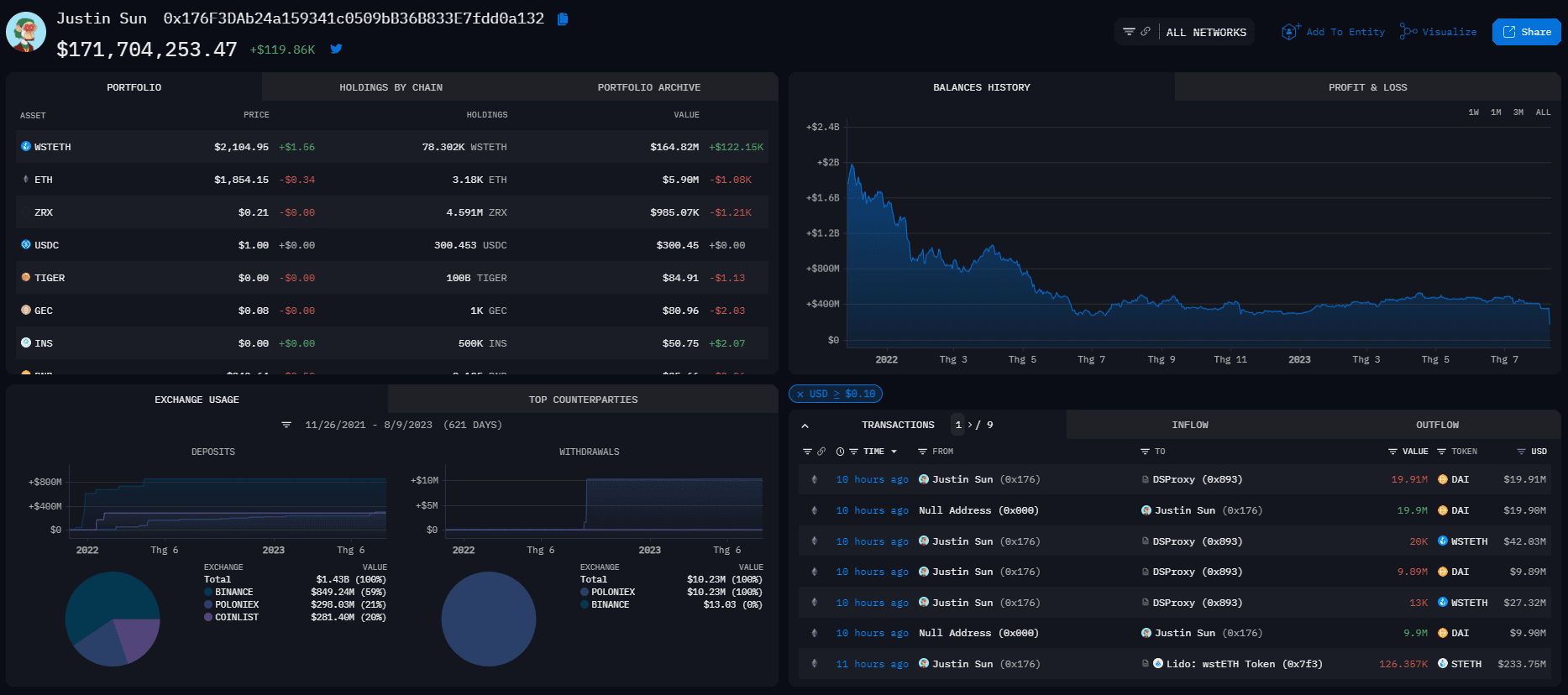Click the chain link icon beside ALL NETWORKS
This screenshot has width=1568, height=695.
point(1146,32)
